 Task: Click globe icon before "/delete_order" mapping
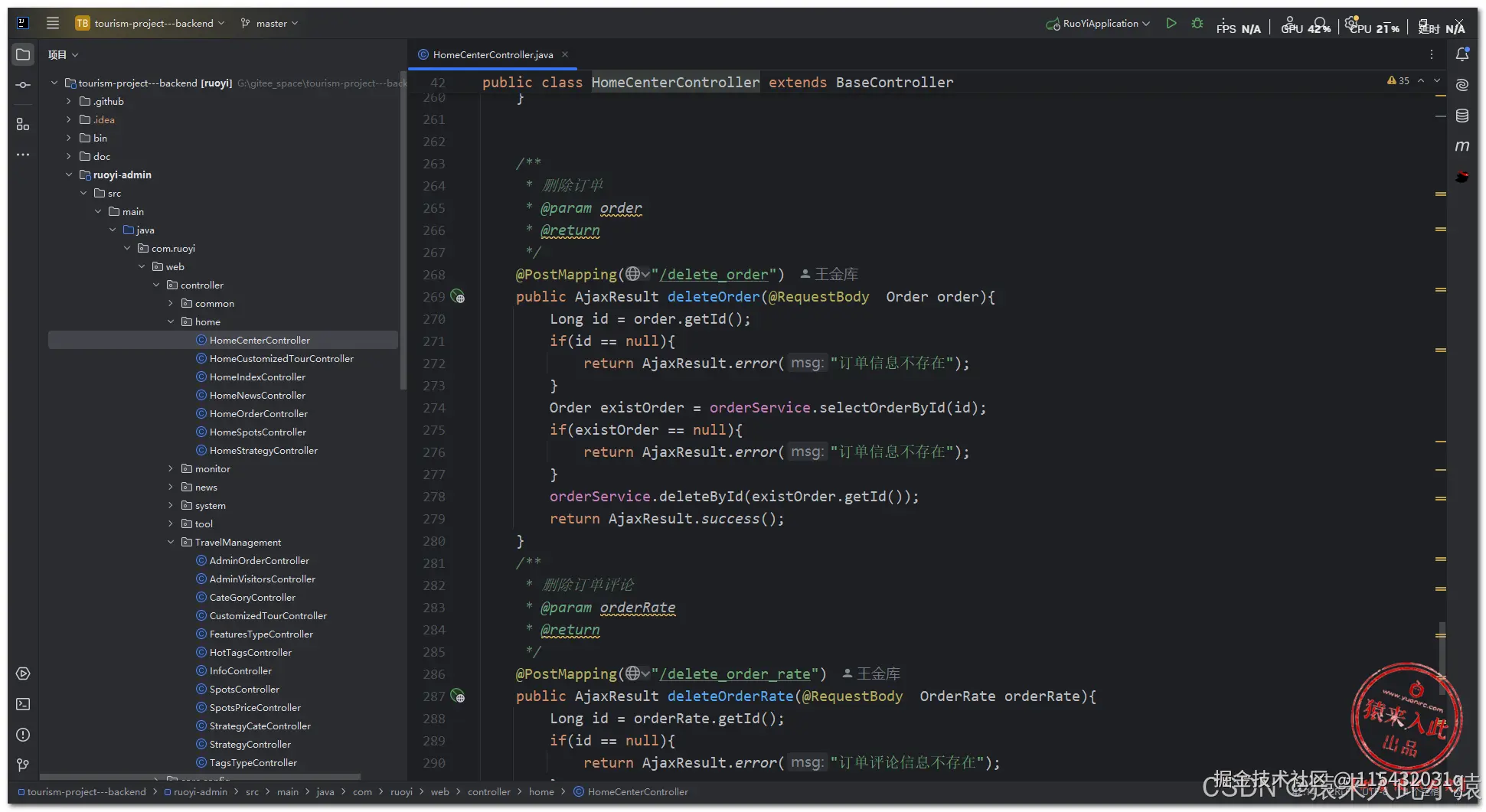pyautogui.click(x=633, y=274)
